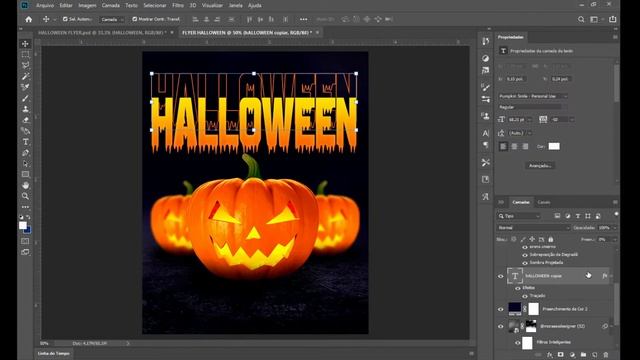Open the Imagem menu
Screen dimensions: 640x360
click(87, 5)
